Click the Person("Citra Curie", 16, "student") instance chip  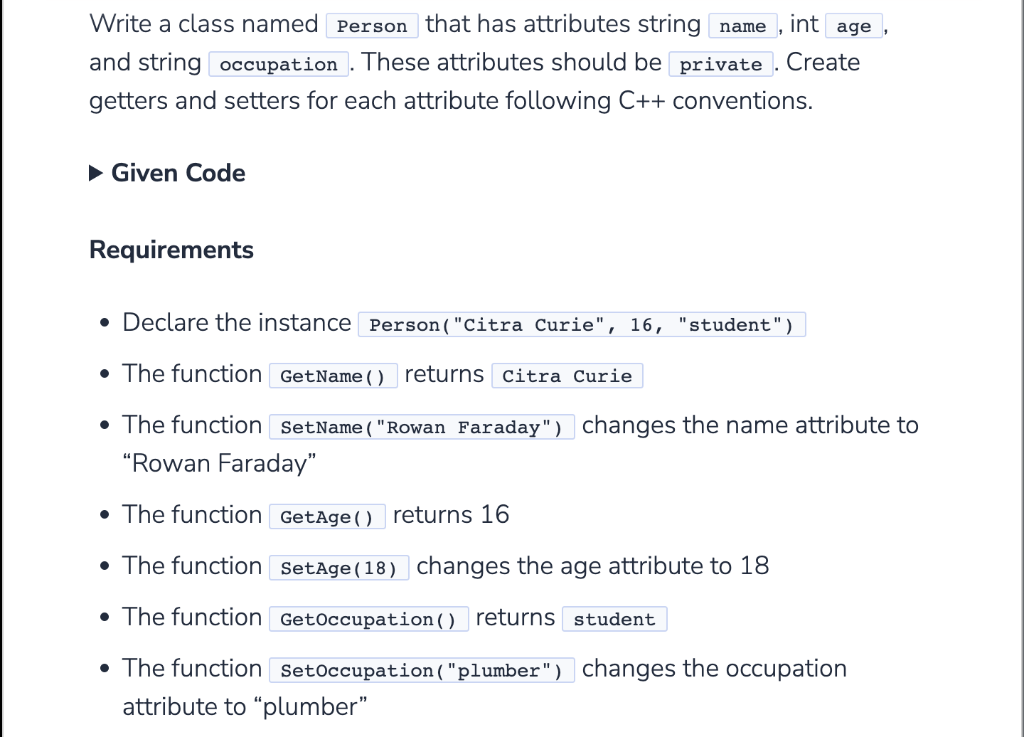(580, 324)
